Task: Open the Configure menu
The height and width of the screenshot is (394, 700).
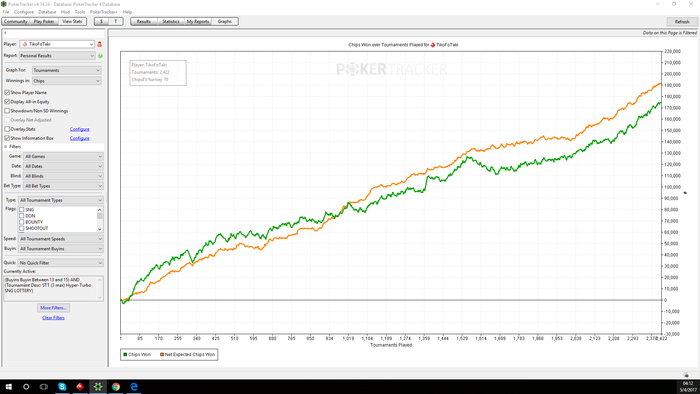Action: (x=24, y=12)
